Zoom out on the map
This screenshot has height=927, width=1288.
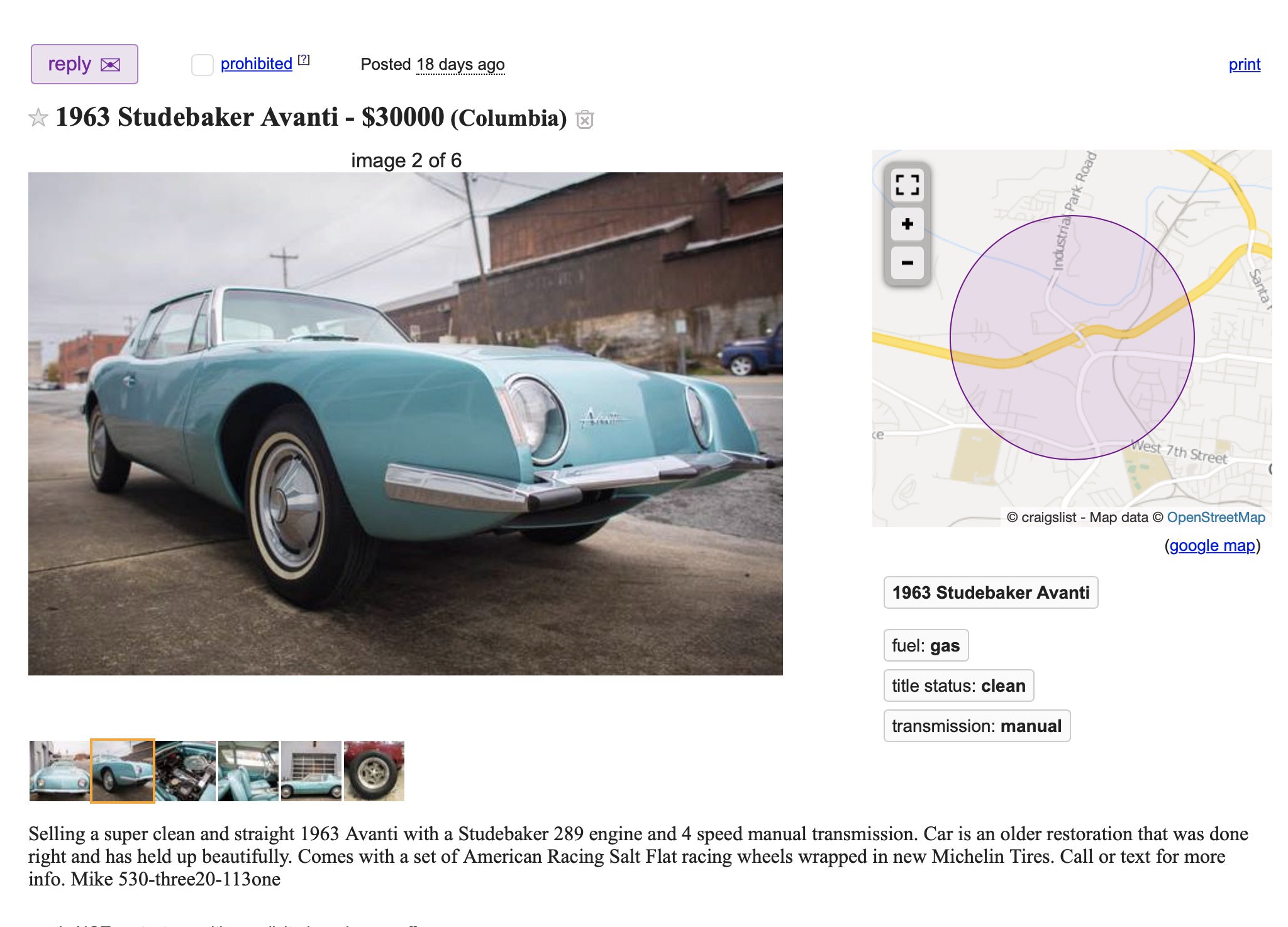[x=907, y=263]
